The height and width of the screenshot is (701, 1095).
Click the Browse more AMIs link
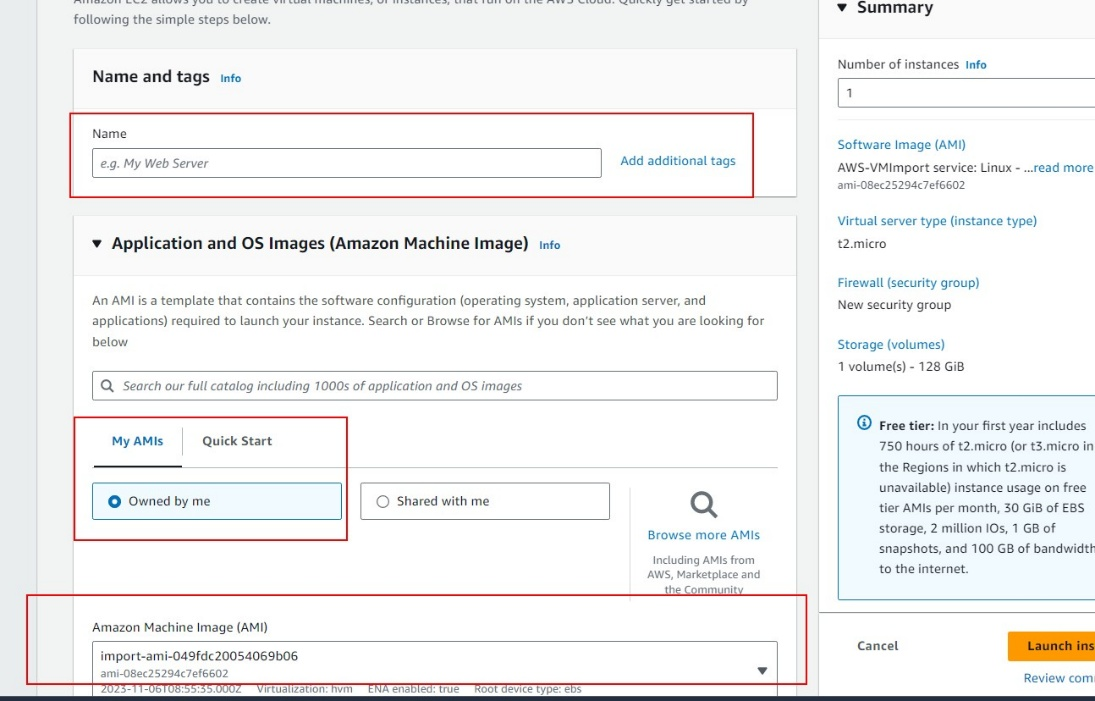point(703,535)
